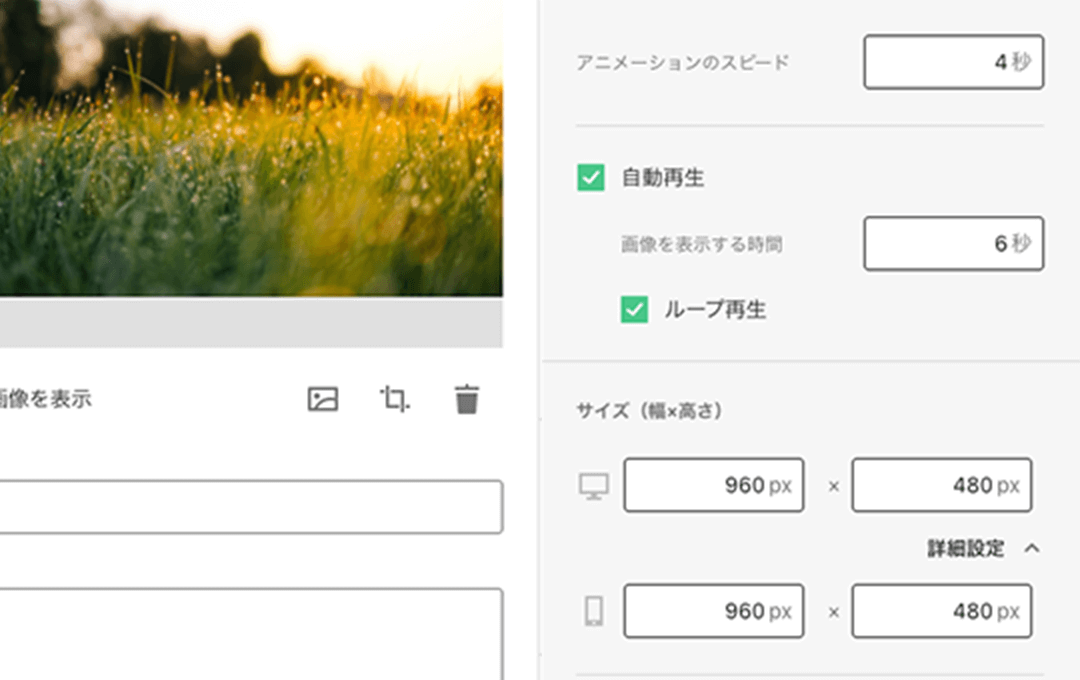The image size is (1080, 680).
Task: Click the grass field slide image
Action: tap(250, 150)
